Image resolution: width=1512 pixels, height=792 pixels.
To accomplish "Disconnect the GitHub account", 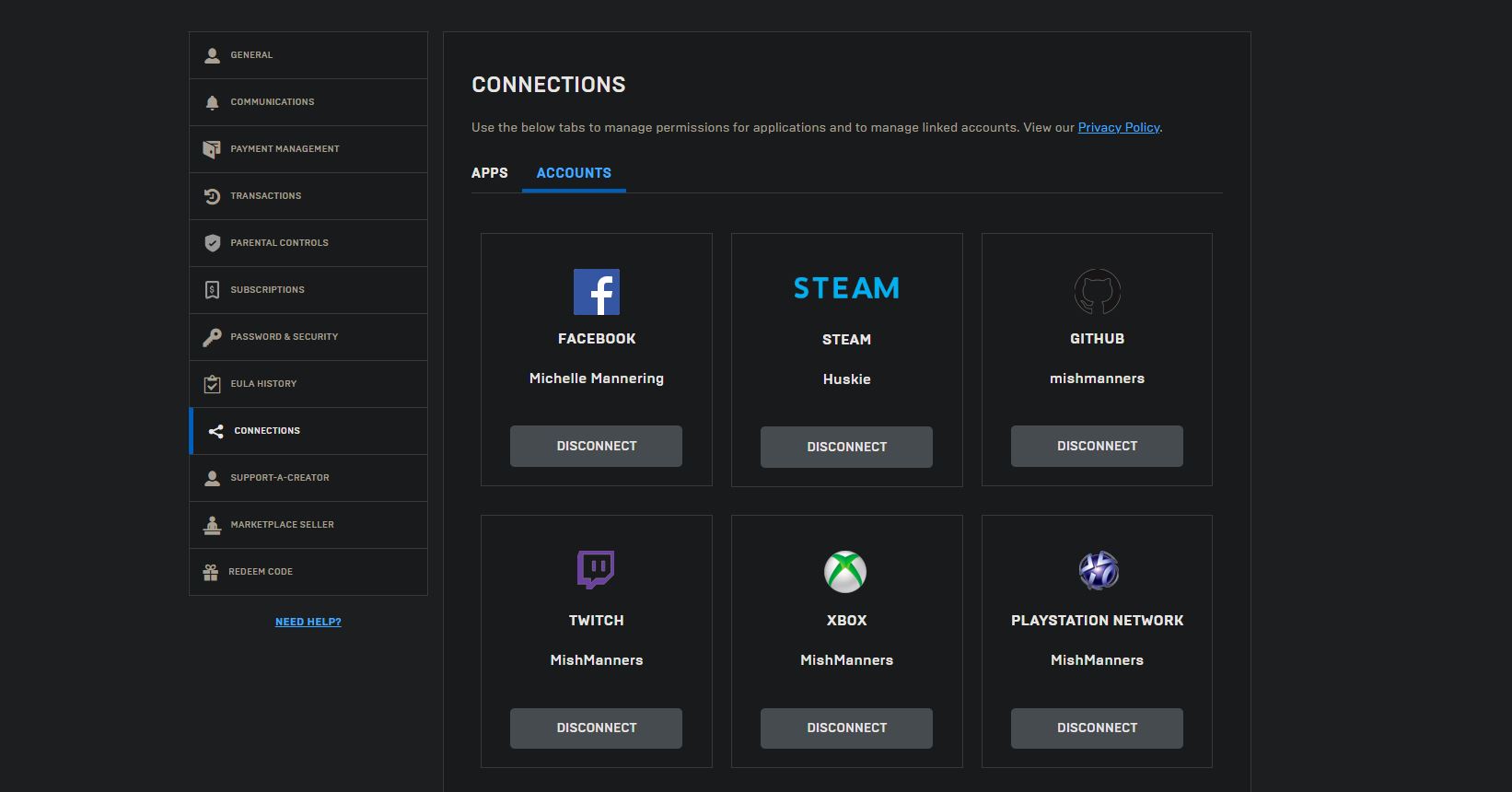I will [1098, 446].
